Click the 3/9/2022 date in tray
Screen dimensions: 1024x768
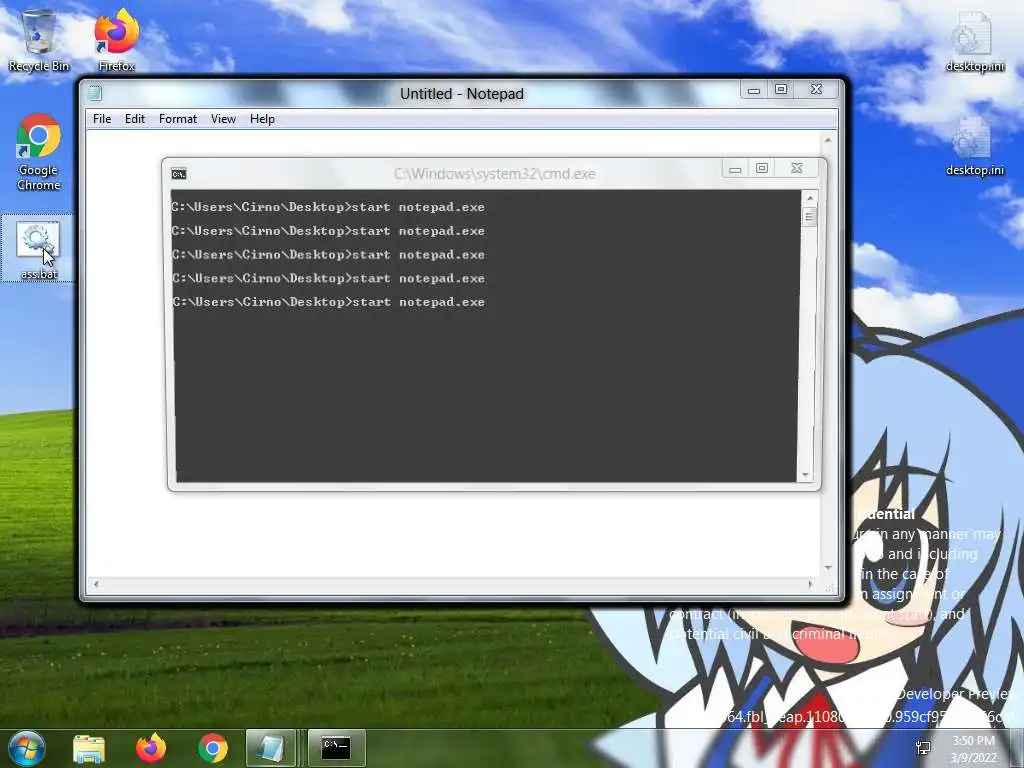coord(974,758)
